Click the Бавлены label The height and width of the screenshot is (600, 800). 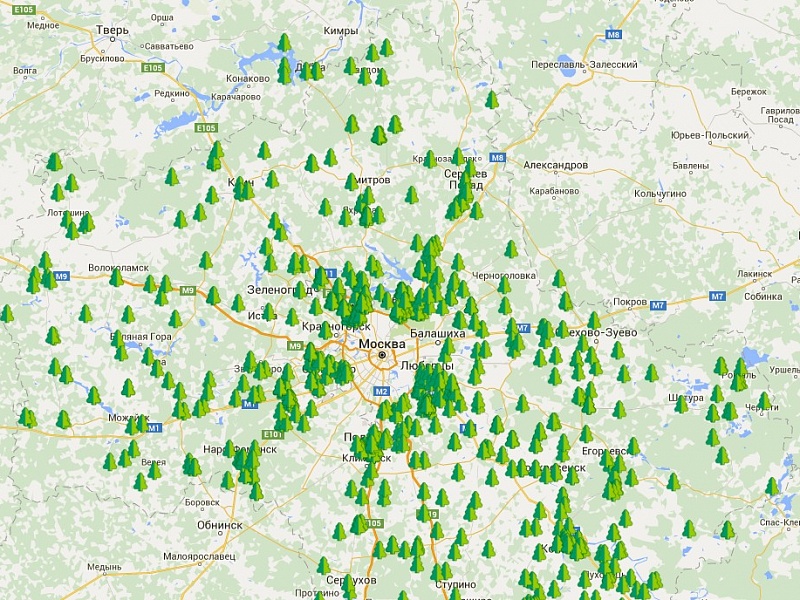tap(691, 166)
